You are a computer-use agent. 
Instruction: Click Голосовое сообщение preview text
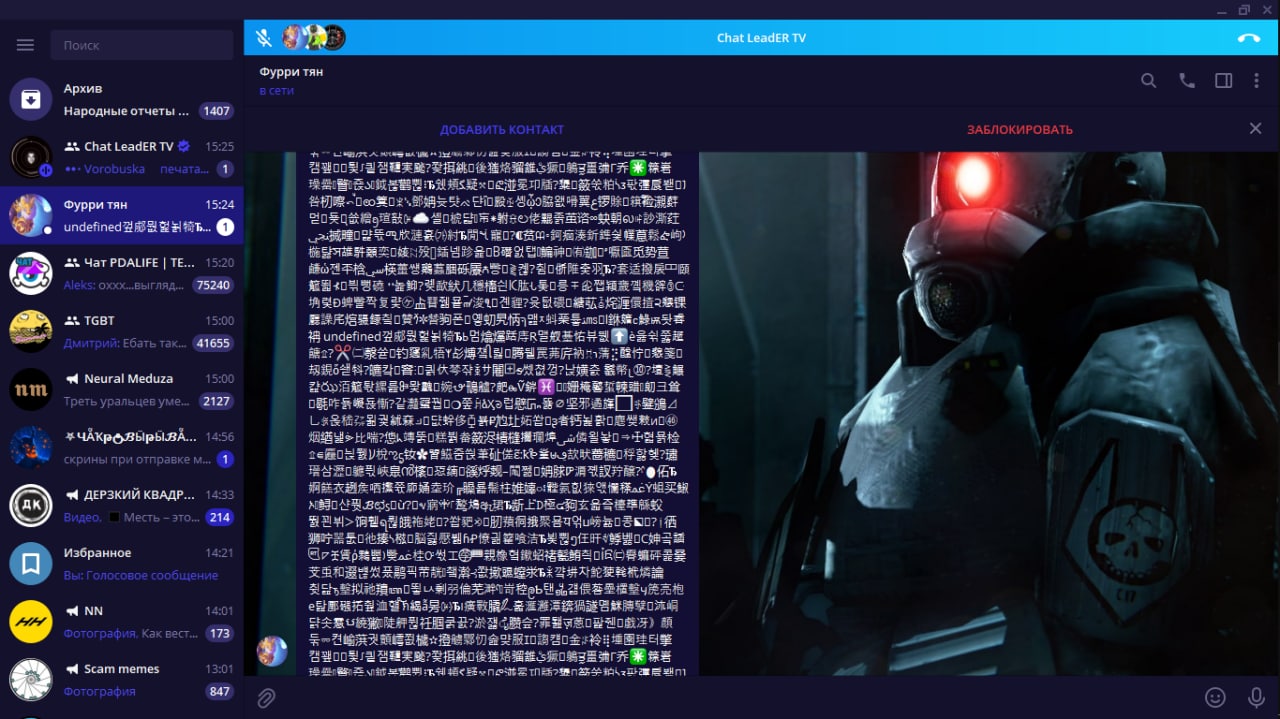click(x=152, y=575)
